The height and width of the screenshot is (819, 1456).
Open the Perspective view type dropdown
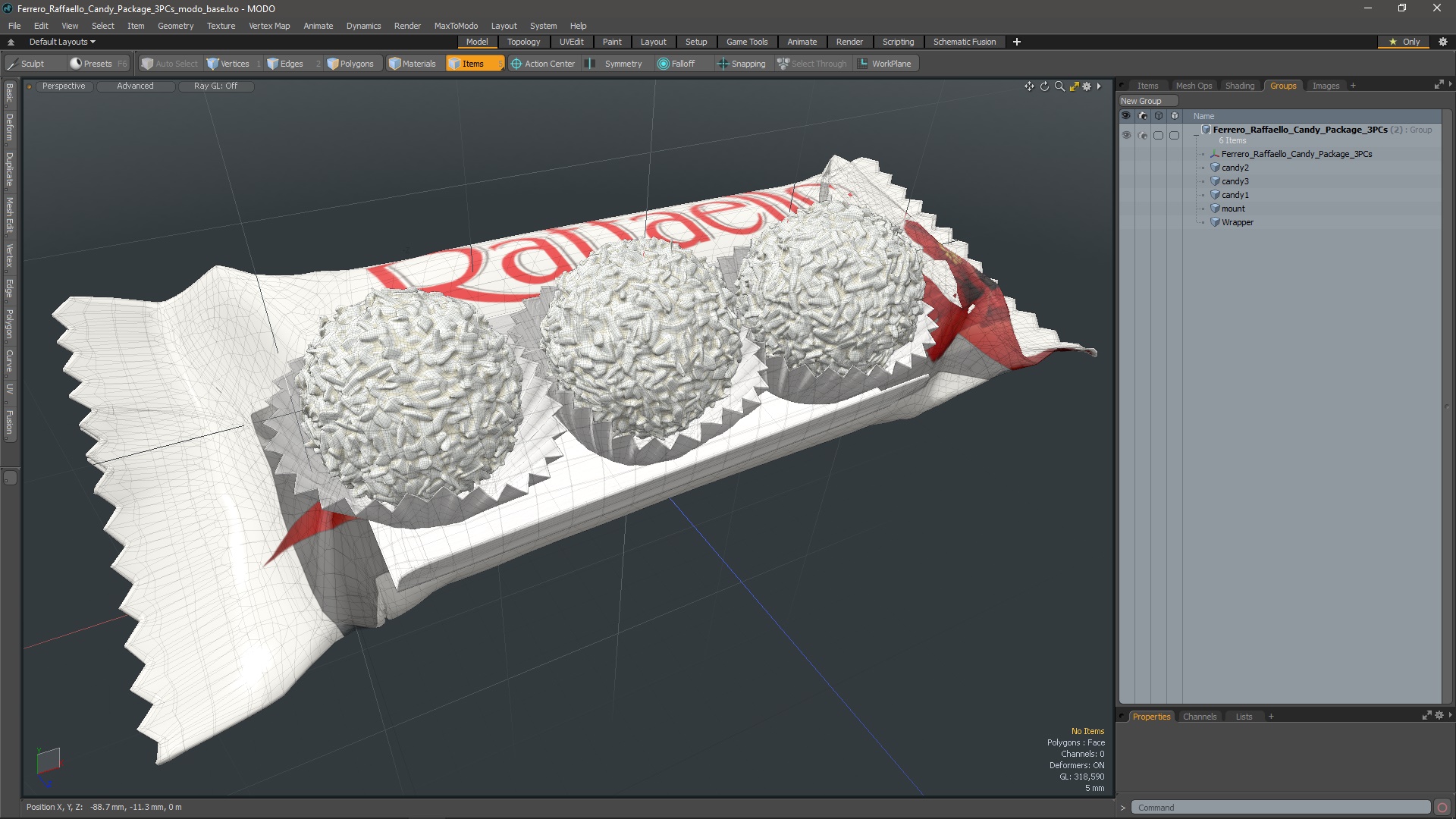click(x=64, y=86)
